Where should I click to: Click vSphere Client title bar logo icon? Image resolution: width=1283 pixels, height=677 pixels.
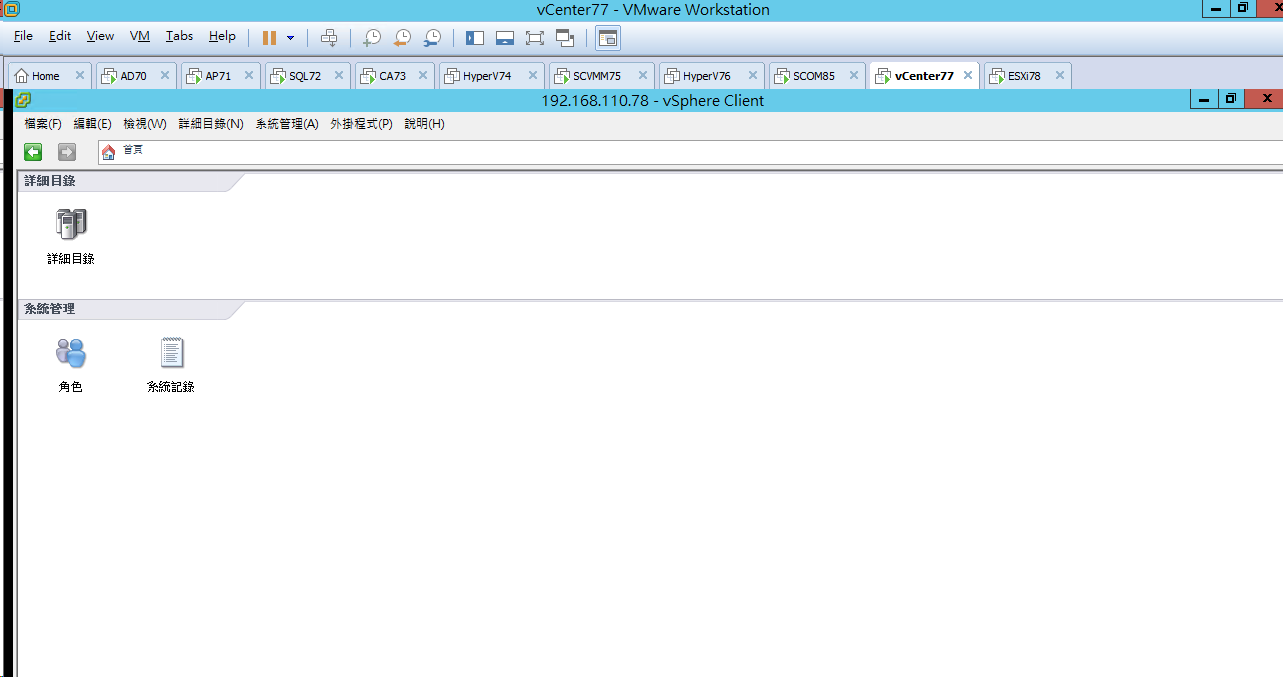[x=23, y=100]
